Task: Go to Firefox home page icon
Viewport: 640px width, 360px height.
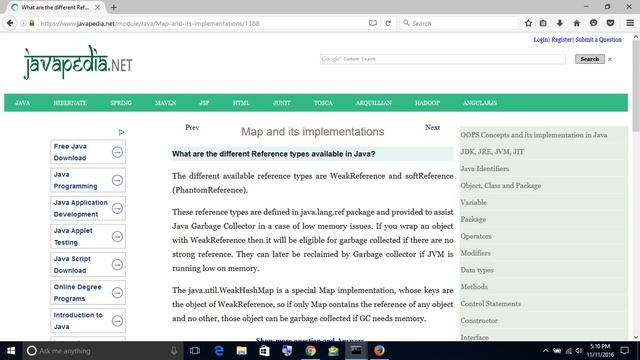Action: (x=576, y=23)
